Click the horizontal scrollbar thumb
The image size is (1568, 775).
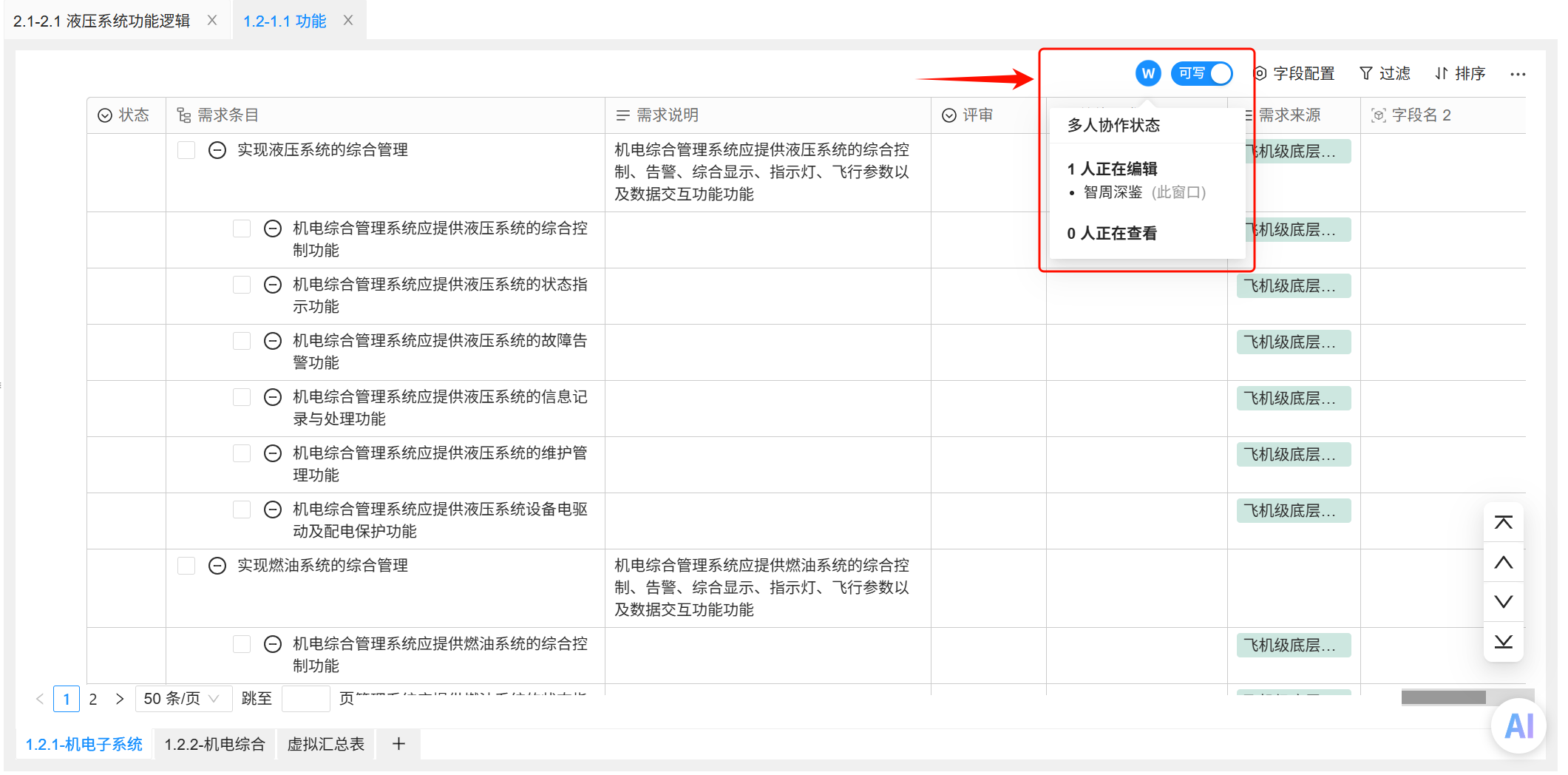(x=1443, y=697)
